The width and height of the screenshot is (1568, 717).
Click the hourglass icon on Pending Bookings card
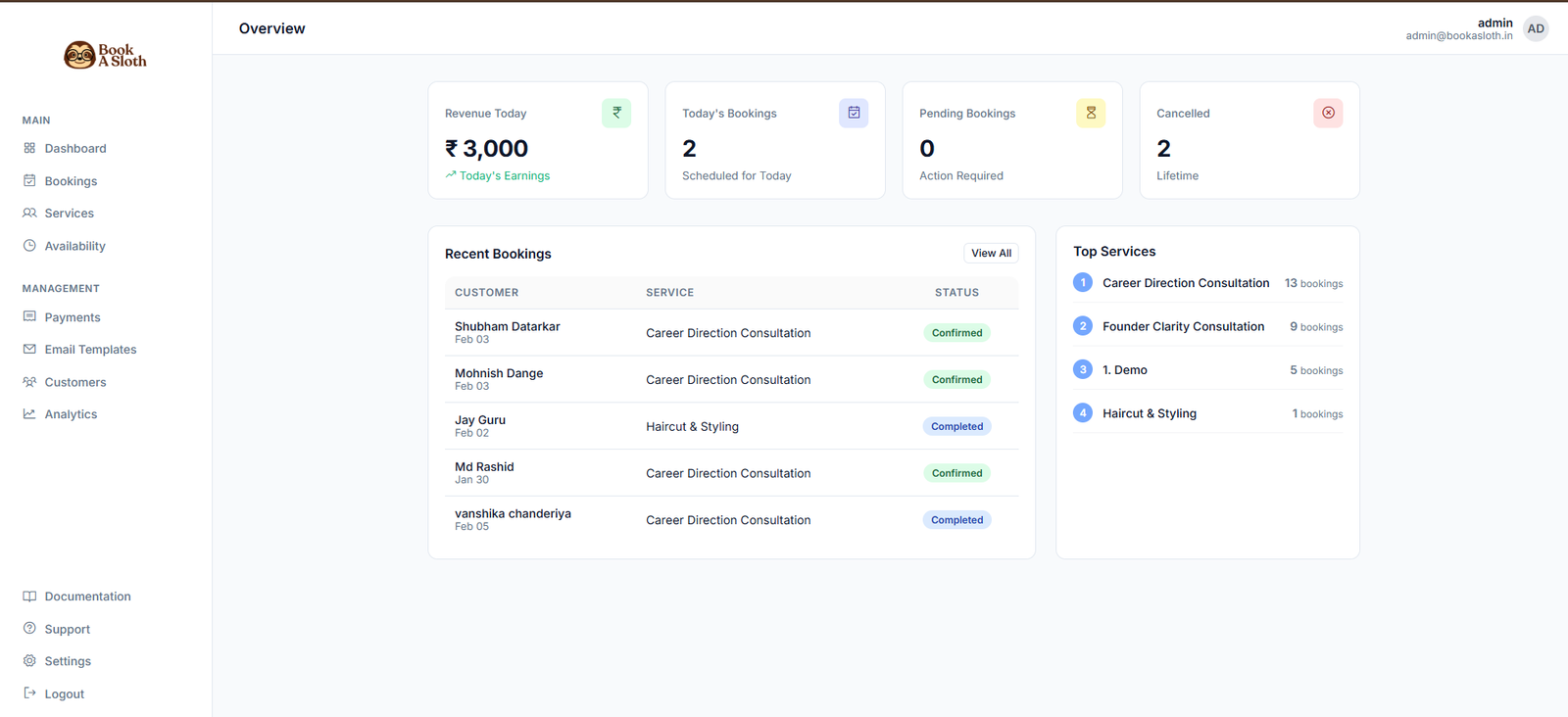(x=1091, y=113)
